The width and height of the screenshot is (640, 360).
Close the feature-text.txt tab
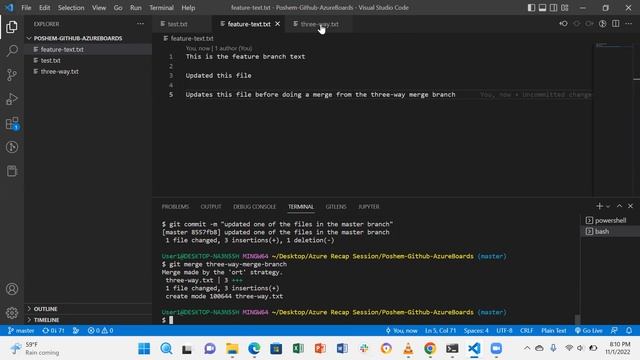pyautogui.click(x=278, y=24)
